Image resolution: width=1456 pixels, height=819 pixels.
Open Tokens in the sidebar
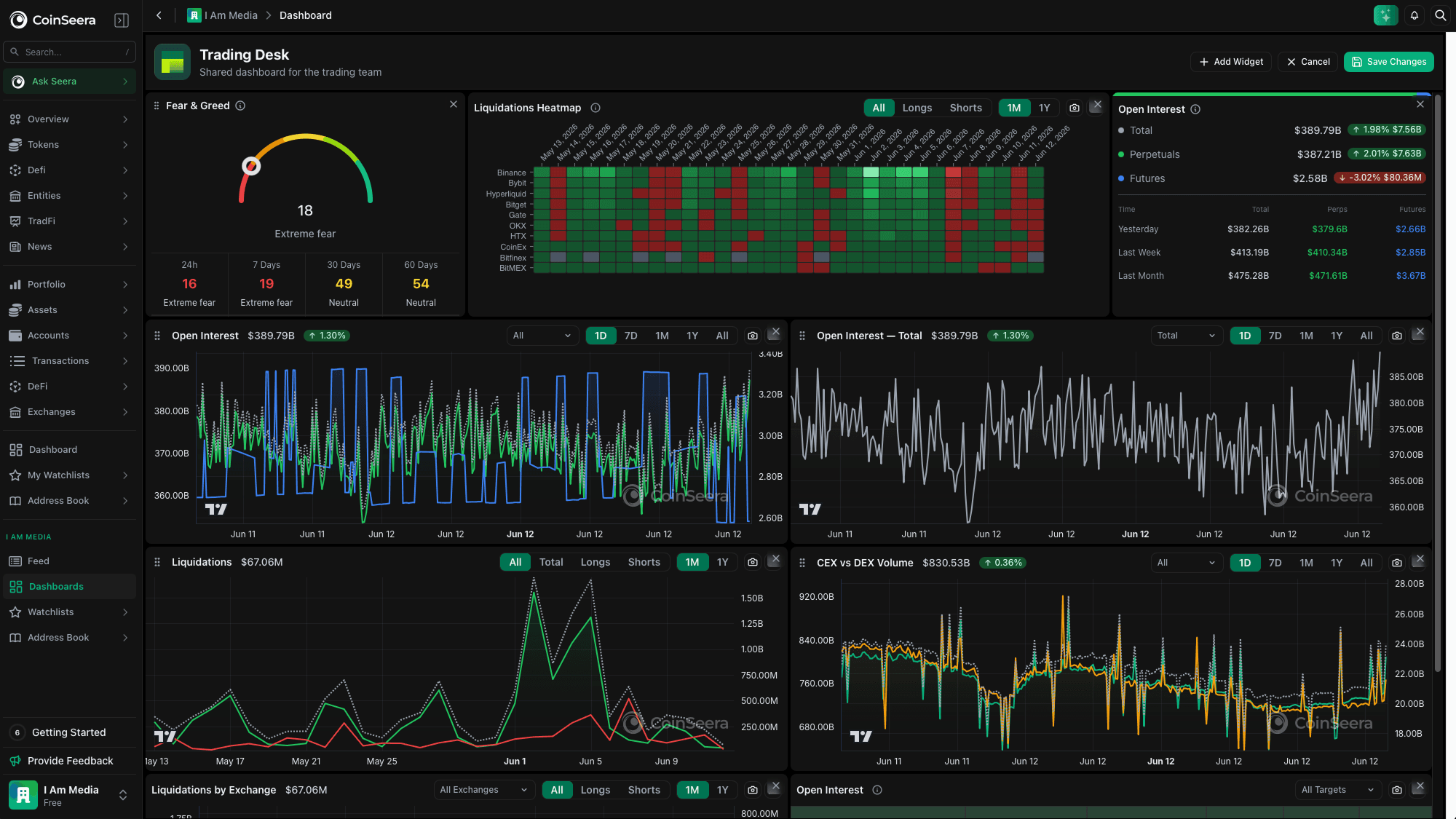tap(69, 145)
